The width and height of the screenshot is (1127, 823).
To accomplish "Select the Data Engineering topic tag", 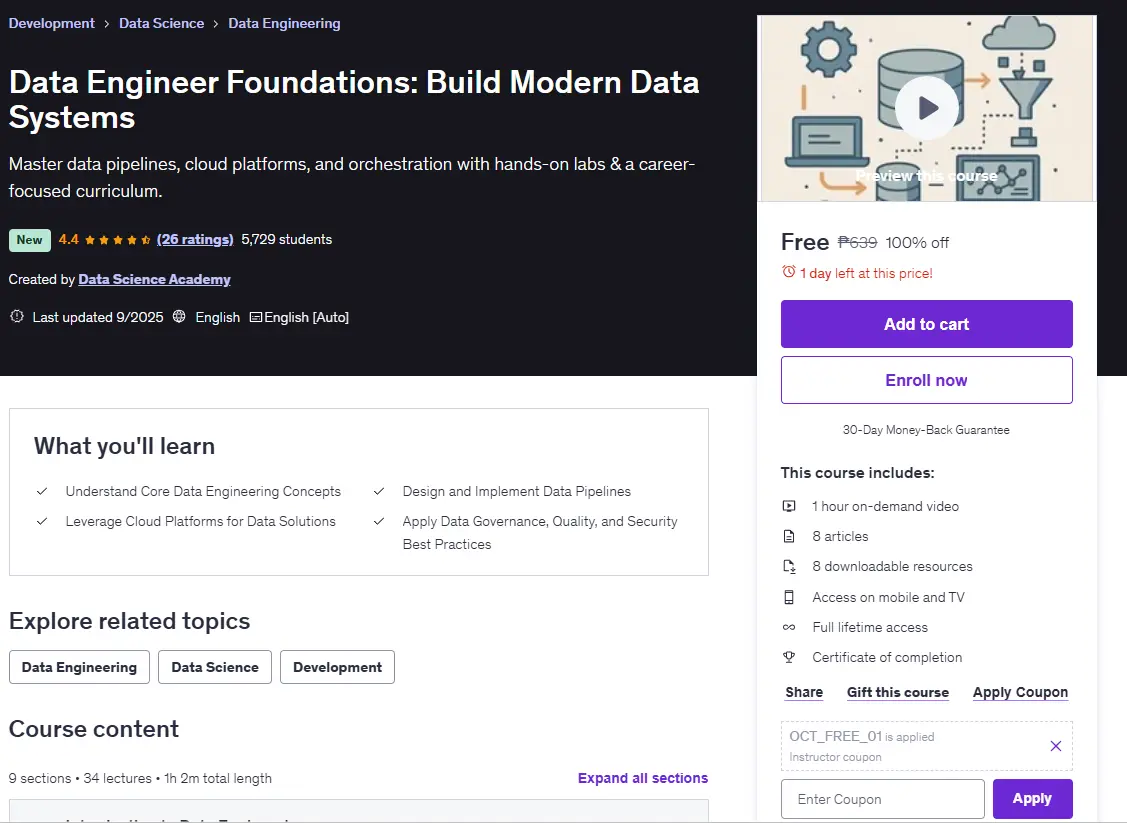I will tap(79, 667).
